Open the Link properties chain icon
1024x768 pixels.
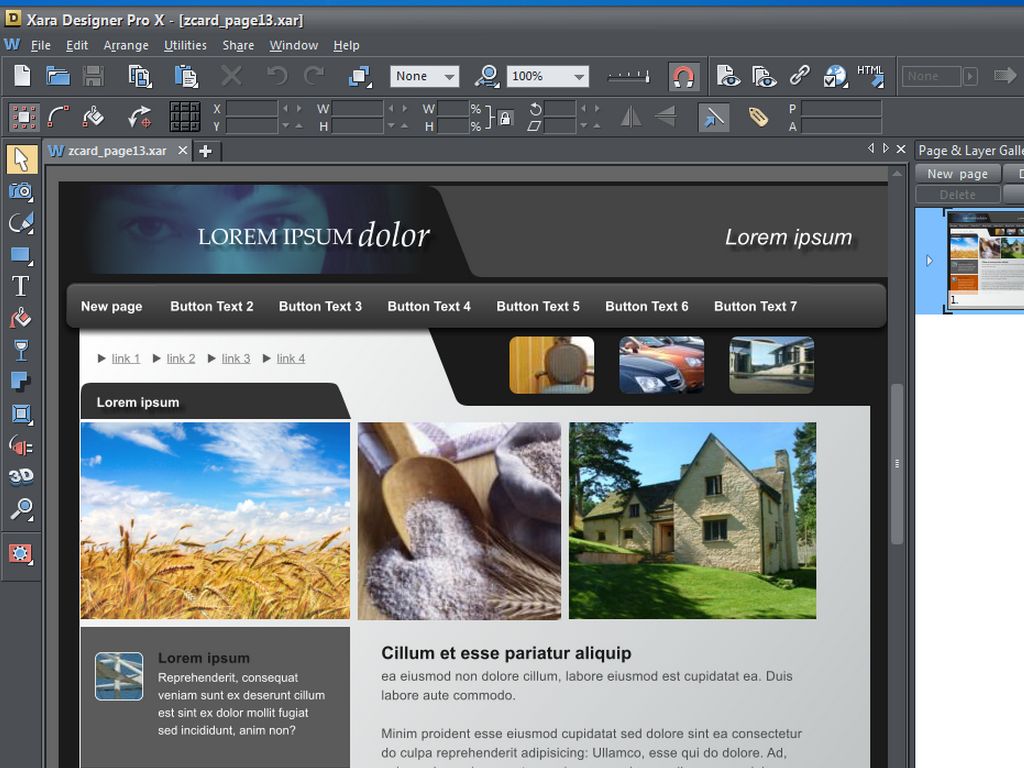[x=799, y=76]
